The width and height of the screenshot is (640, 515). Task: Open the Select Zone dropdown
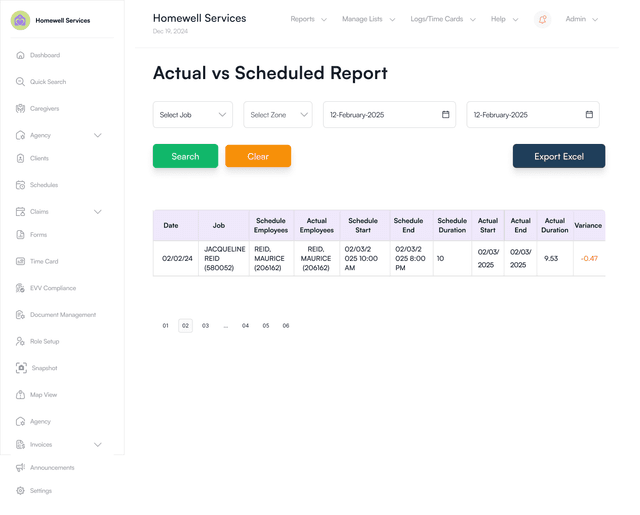click(x=278, y=115)
